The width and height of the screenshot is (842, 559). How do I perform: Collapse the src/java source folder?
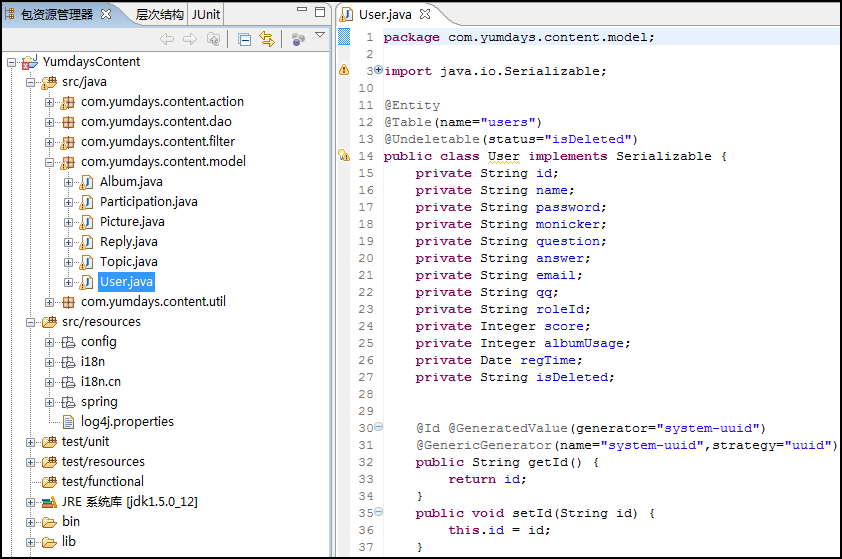click(x=31, y=82)
